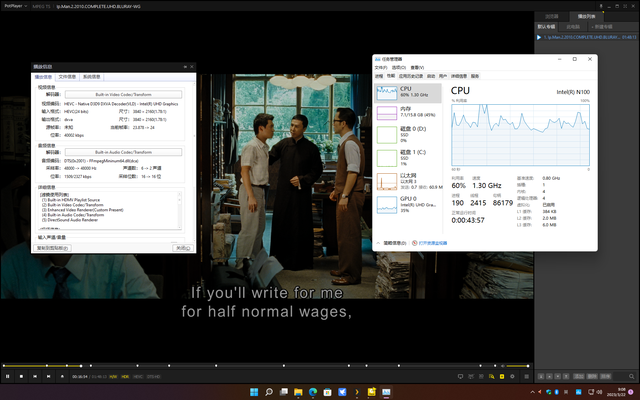Pause playback in PotPlayer
Viewport: 640px width, 400px height.
[x=8, y=376]
